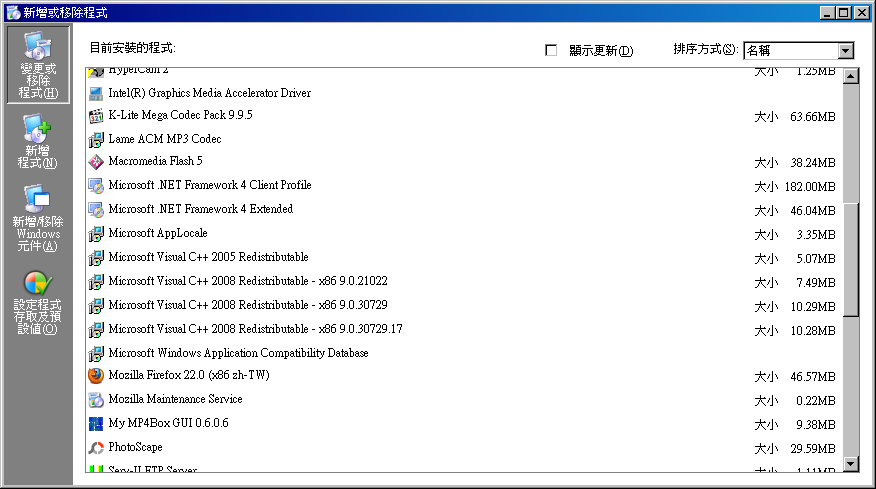Image resolution: width=876 pixels, height=489 pixels.
Task: Click the Mozilla Maintenance Service icon
Action: (96, 400)
